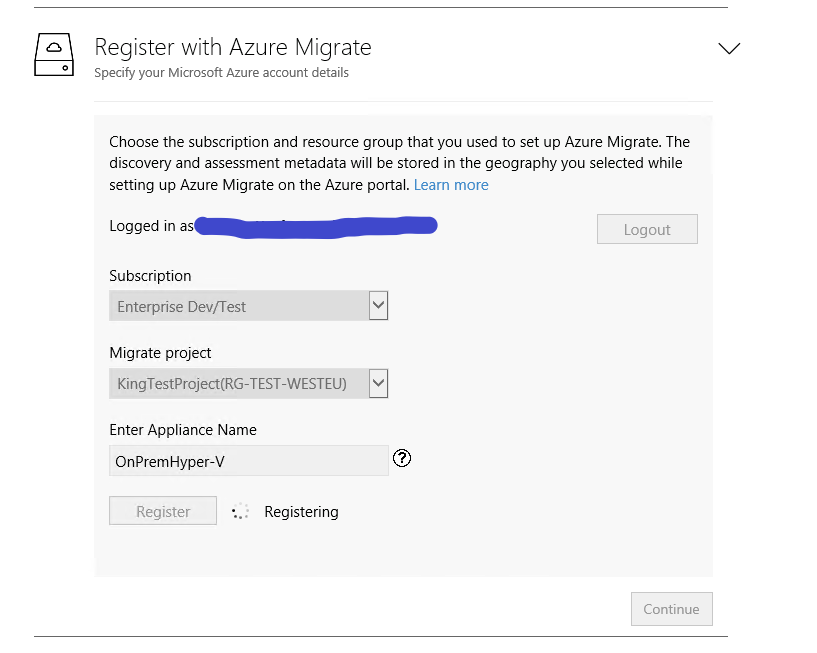Image resolution: width=817 pixels, height=653 pixels.
Task: Click the Register button
Action: tap(163, 511)
